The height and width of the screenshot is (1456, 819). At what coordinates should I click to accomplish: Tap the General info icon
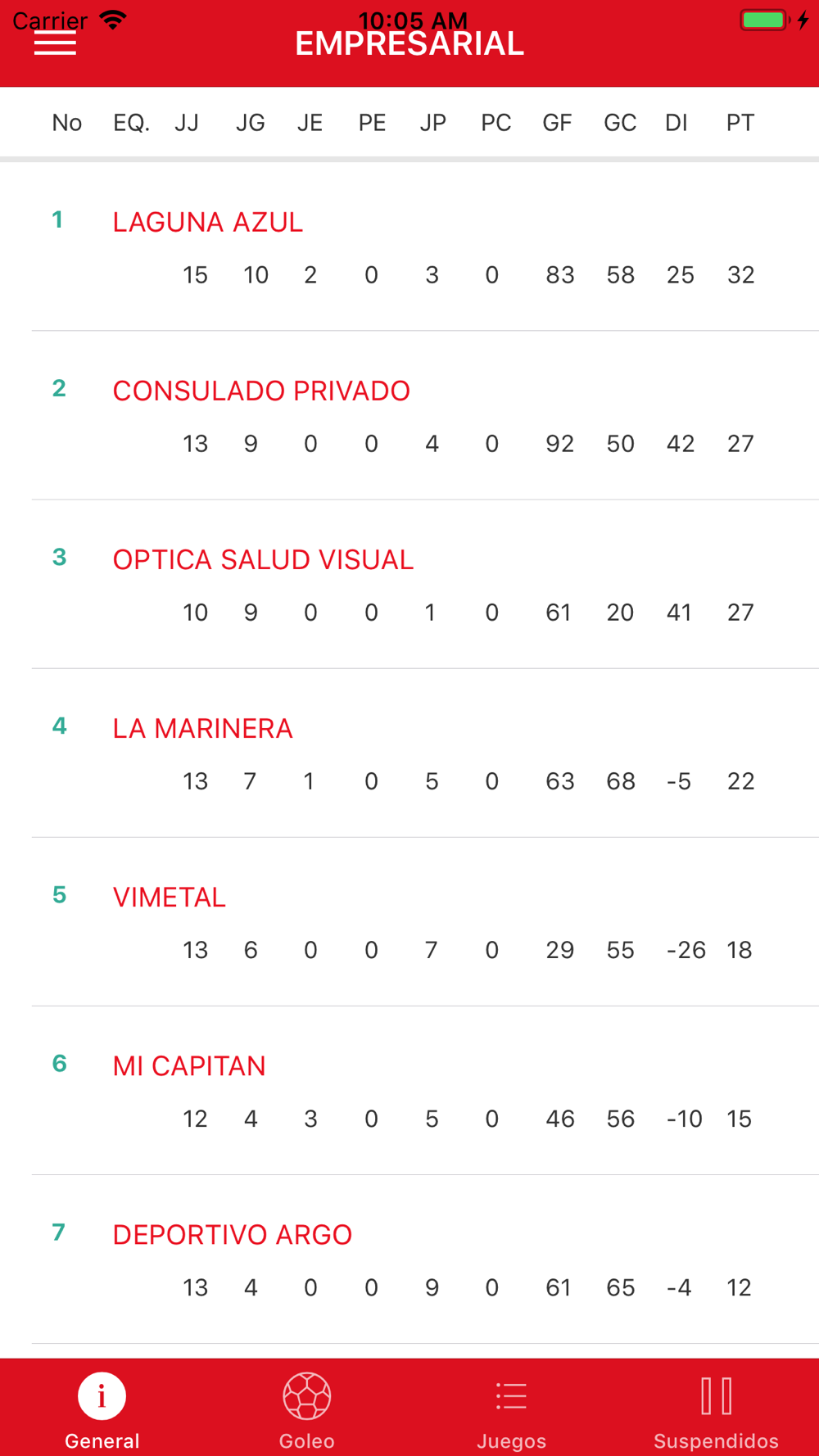click(102, 1395)
